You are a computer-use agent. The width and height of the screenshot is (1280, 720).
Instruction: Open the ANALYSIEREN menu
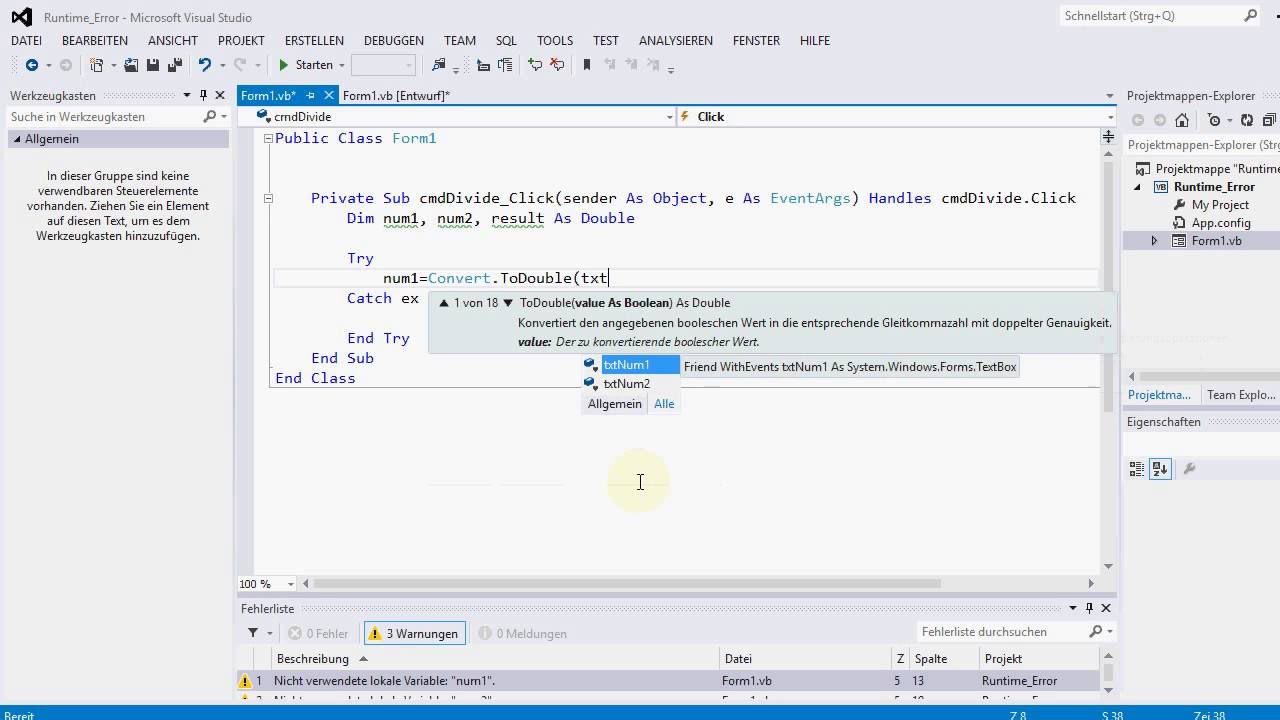point(676,41)
